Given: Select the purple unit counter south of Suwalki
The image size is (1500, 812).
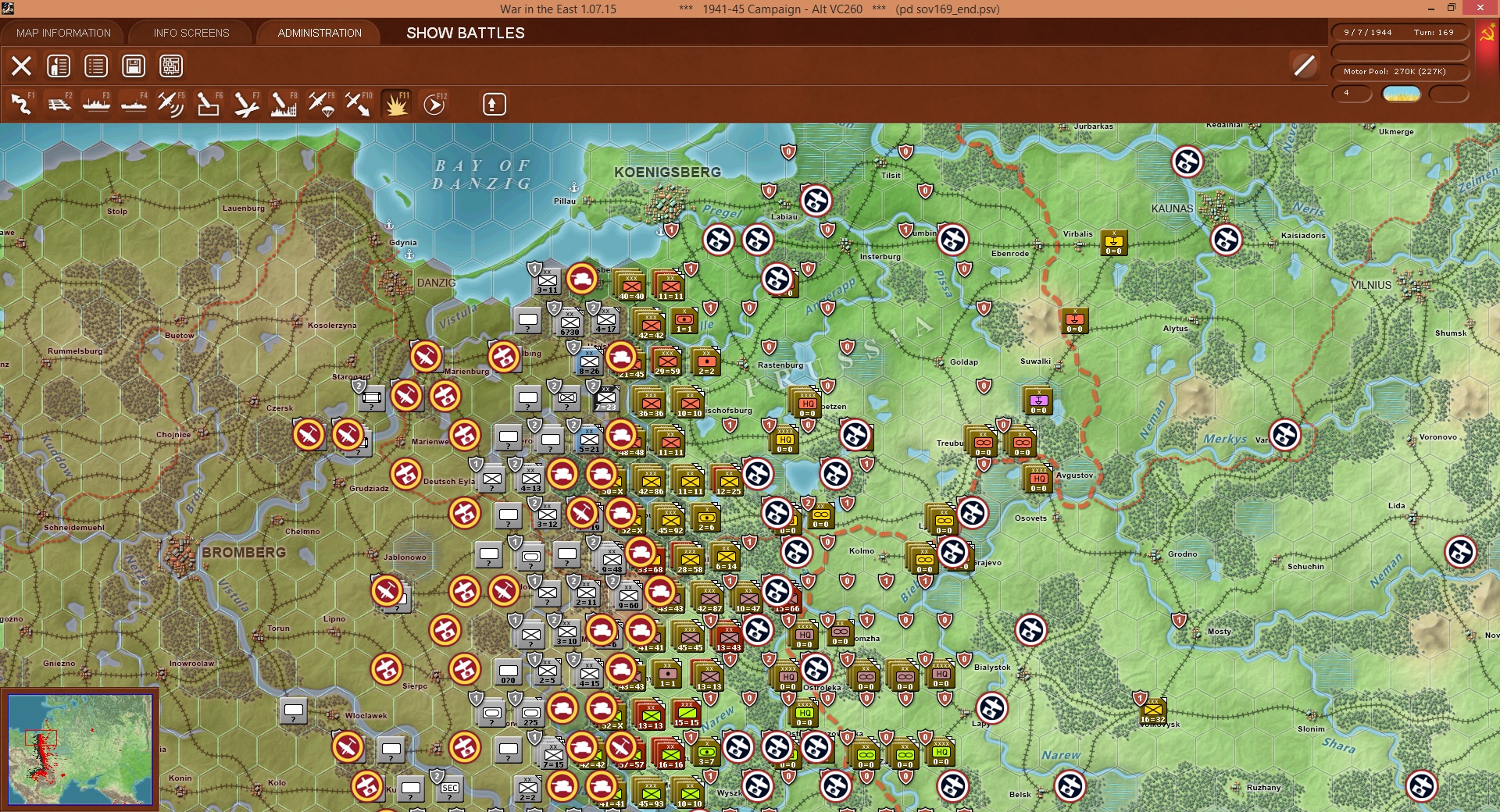Looking at the screenshot, I should [1037, 401].
